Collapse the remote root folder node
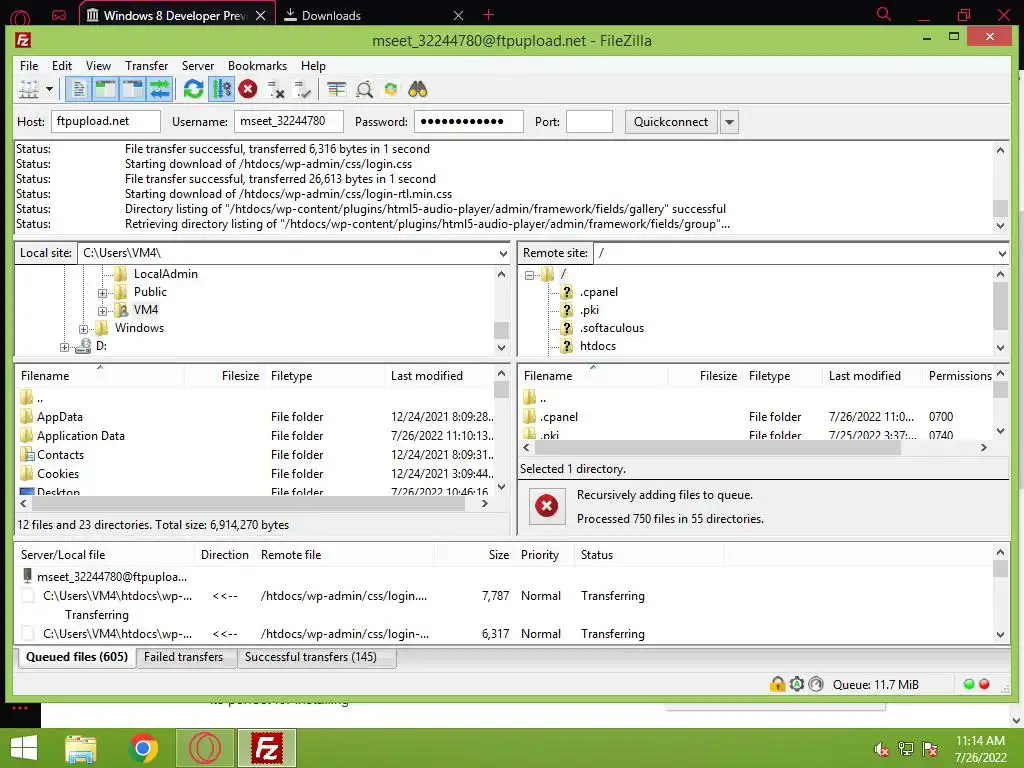Viewport: 1024px width, 768px height. click(x=530, y=275)
